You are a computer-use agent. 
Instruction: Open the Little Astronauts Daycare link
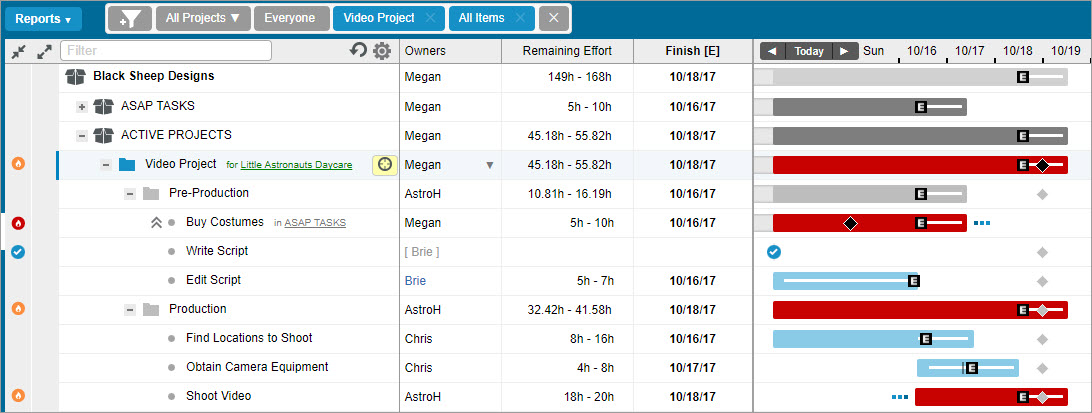(296, 165)
